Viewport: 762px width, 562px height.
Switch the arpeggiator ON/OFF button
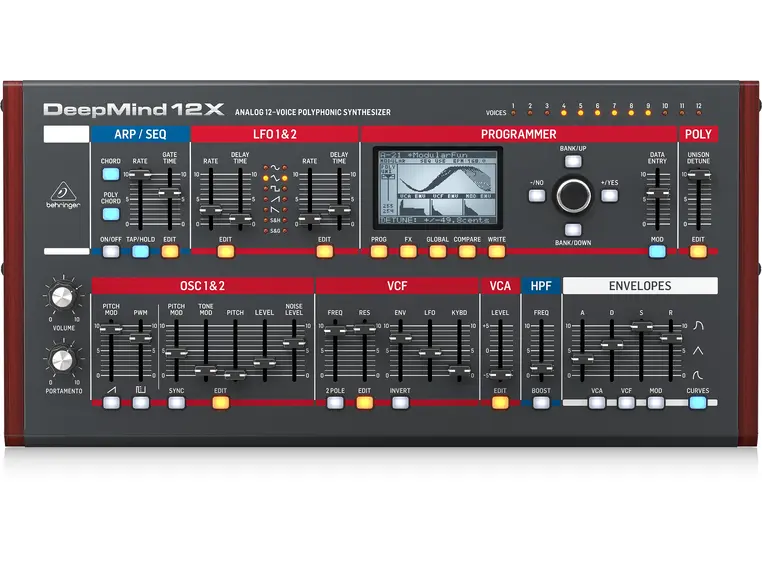tap(111, 251)
